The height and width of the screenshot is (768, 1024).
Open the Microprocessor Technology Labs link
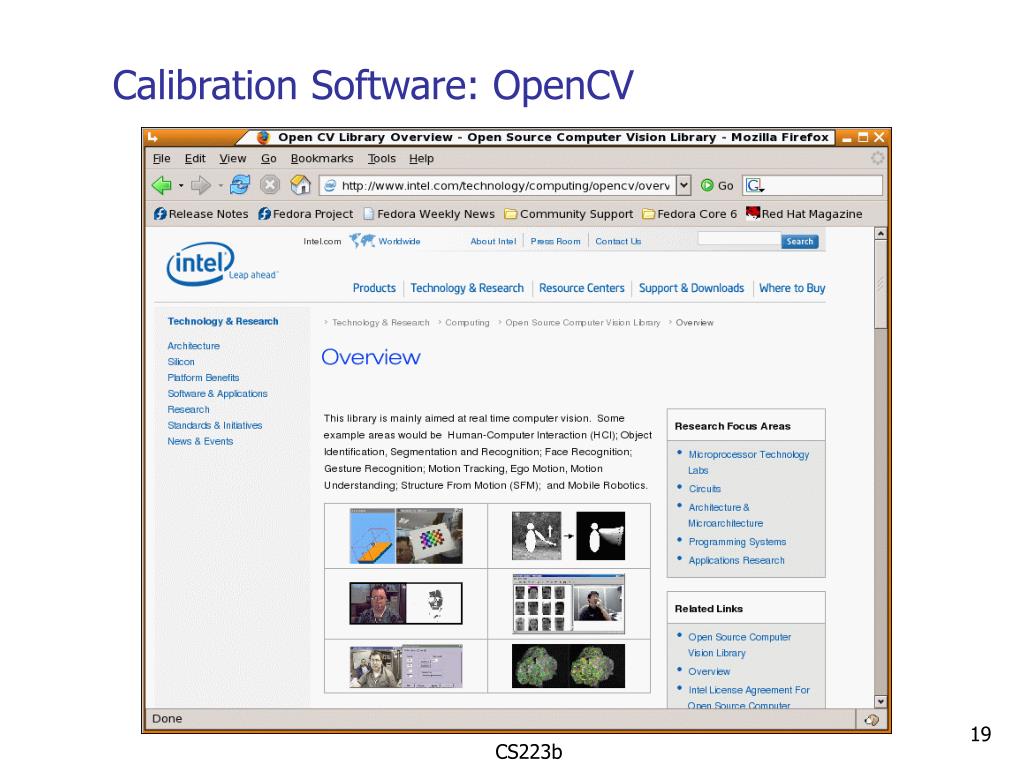[748, 462]
